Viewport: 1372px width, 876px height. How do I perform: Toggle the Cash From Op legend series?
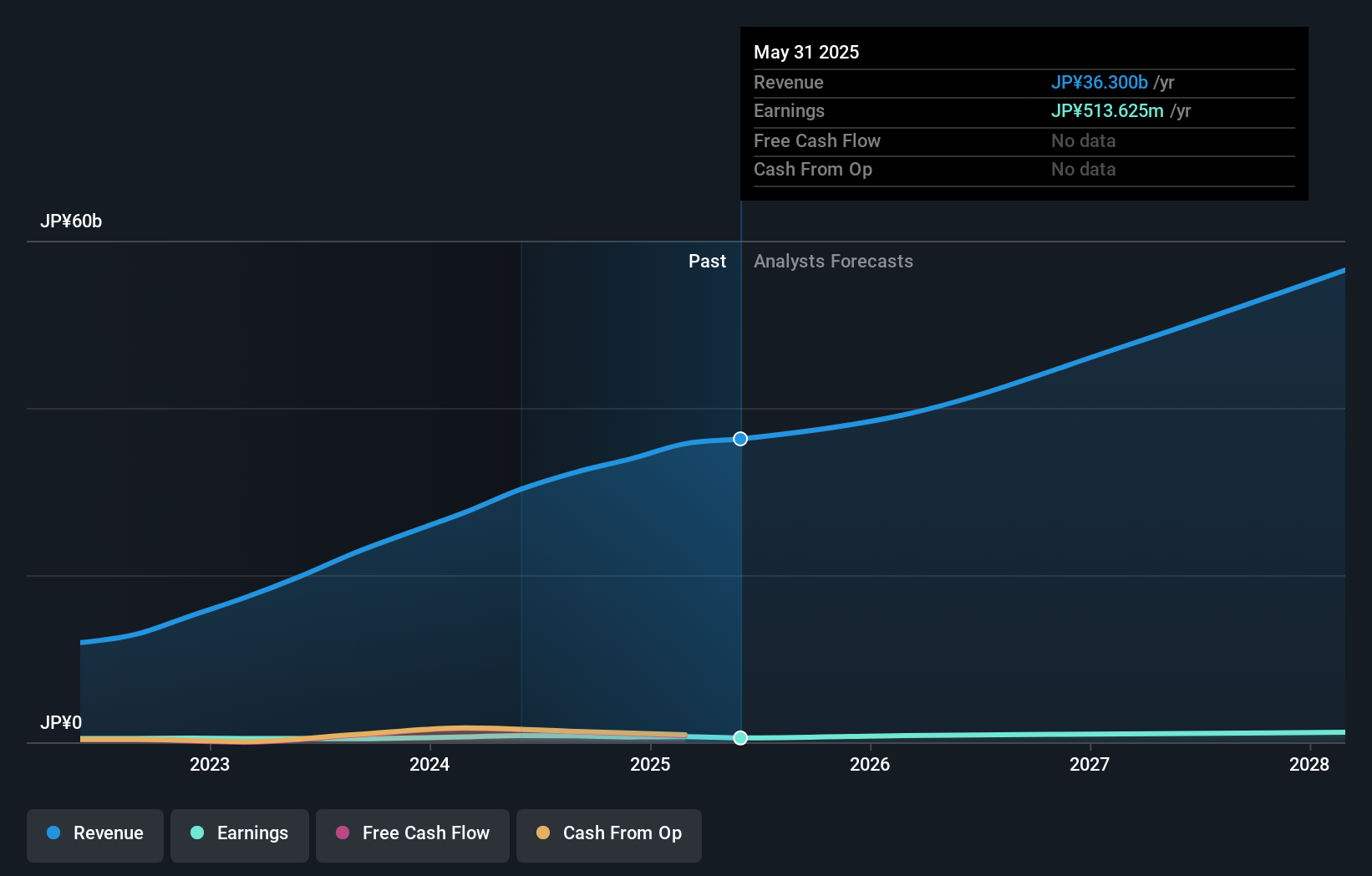pyautogui.click(x=609, y=834)
